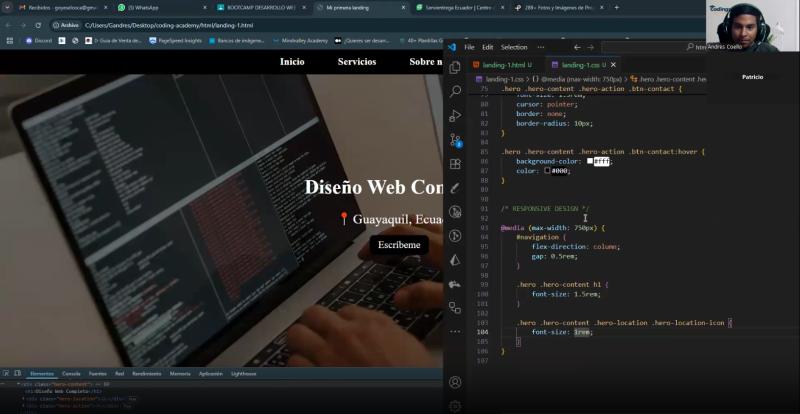Open the DevTools Lighthouse tab

[243, 374]
